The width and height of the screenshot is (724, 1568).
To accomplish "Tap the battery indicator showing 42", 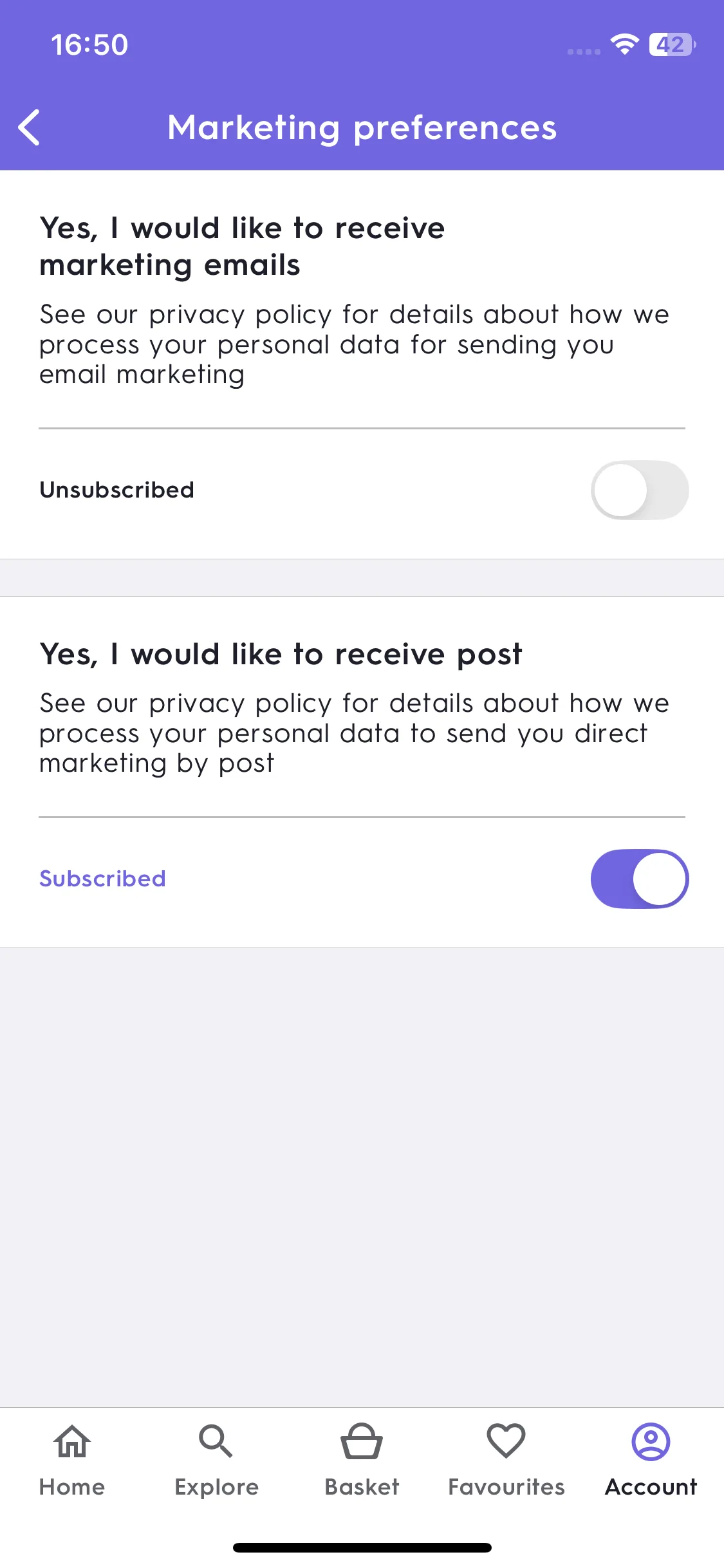I will coord(673,44).
